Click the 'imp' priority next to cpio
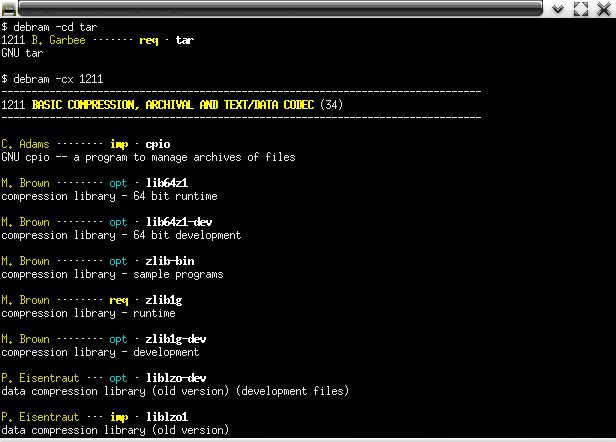Image resolution: width=616 pixels, height=442 pixels. pyautogui.click(x=119, y=145)
